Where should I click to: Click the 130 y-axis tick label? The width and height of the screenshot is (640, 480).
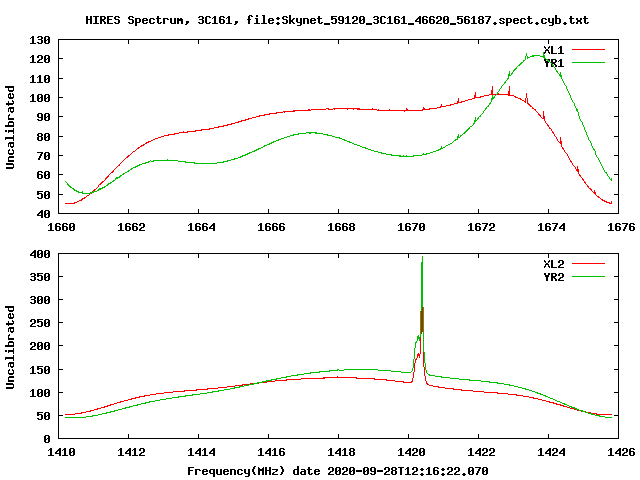pos(40,40)
